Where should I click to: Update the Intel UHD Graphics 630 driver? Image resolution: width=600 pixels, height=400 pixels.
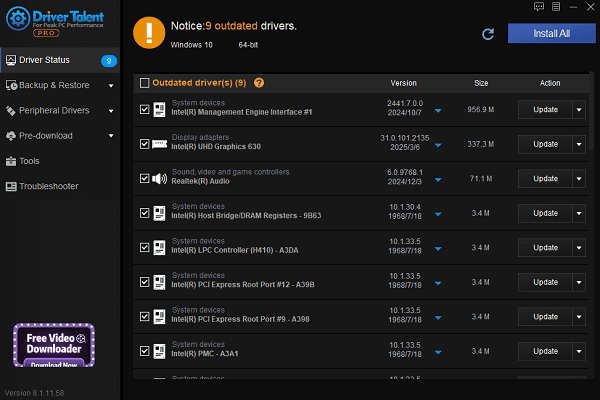click(x=545, y=144)
